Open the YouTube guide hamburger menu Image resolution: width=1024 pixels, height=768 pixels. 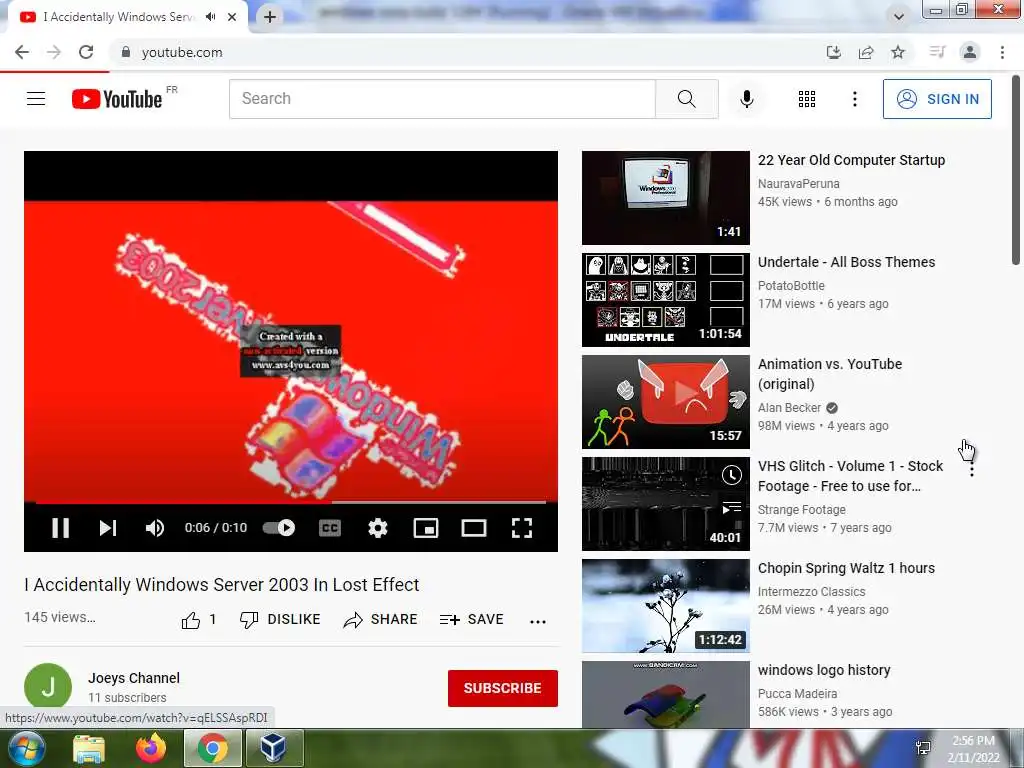coord(36,99)
